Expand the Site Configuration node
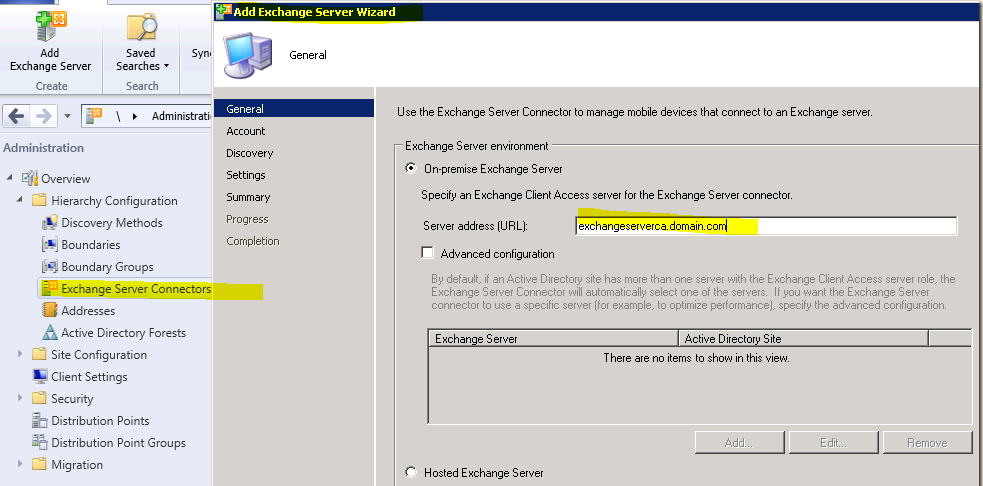Viewport: 983px width, 486px height. (x=20, y=354)
